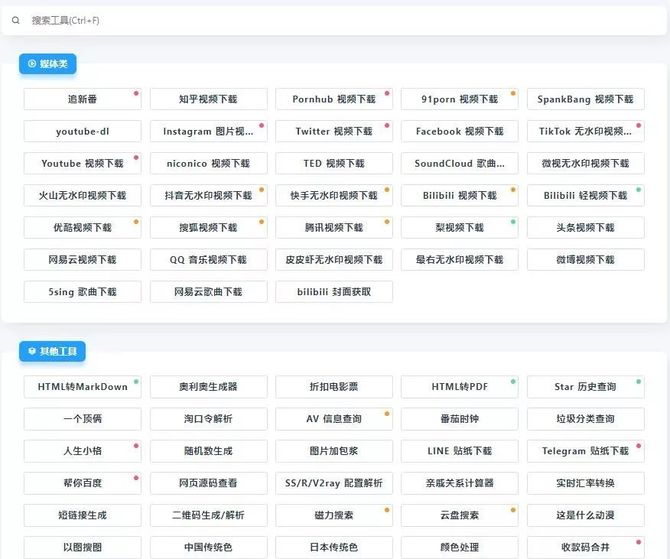Open 番茄时钟 tool
Image resolution: width=670 pixels, height=559 pixels.
(x=459, y=419)
